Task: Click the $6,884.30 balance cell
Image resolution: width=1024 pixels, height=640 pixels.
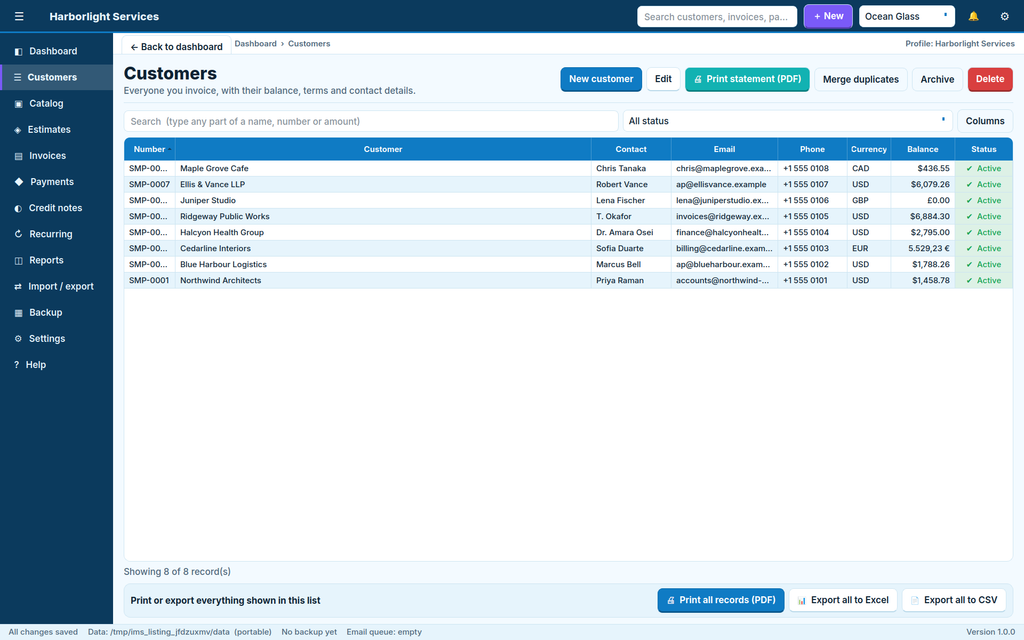Action: (x=922, y=216)
